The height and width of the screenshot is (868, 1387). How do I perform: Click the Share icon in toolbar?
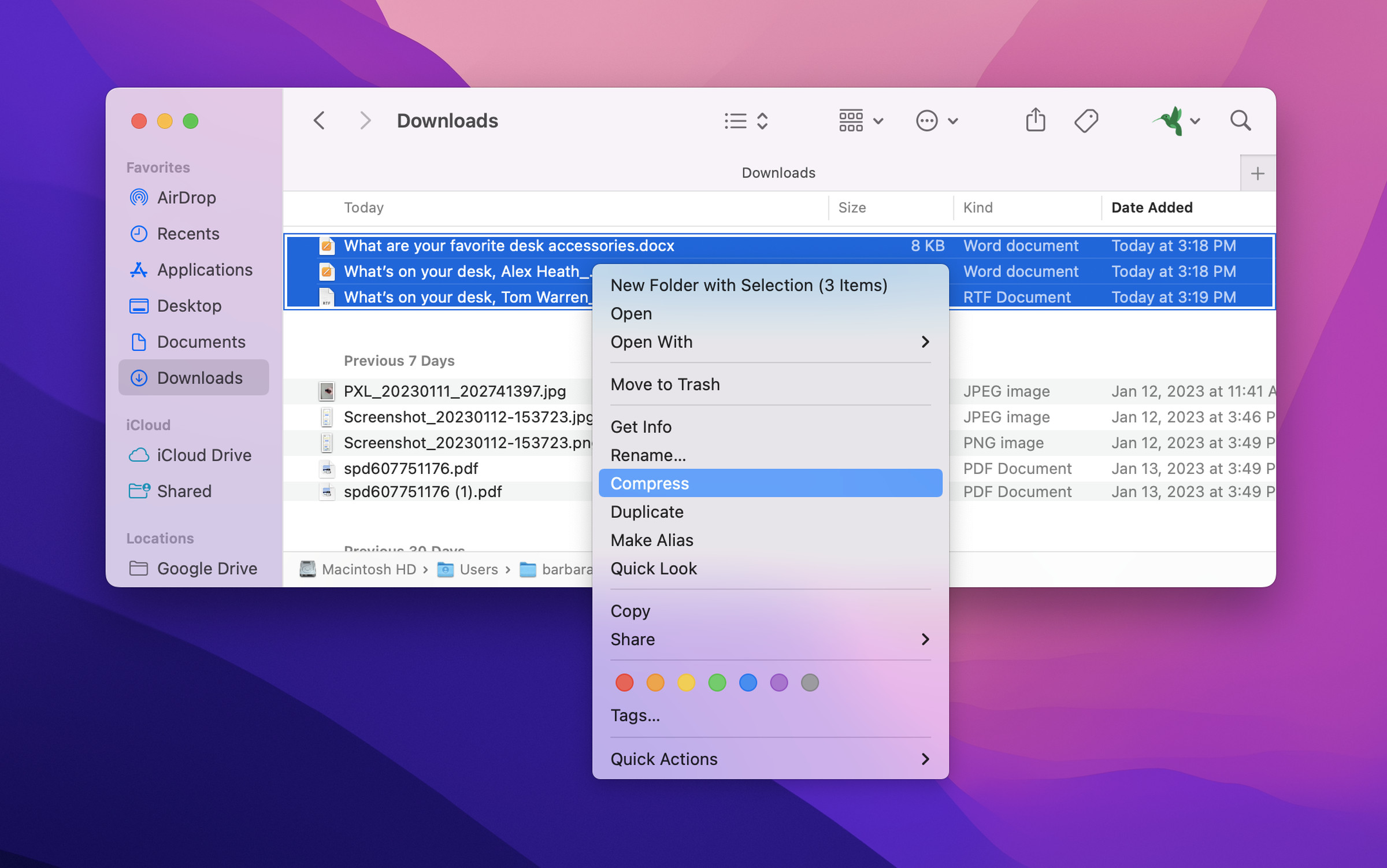point(1035,119)
